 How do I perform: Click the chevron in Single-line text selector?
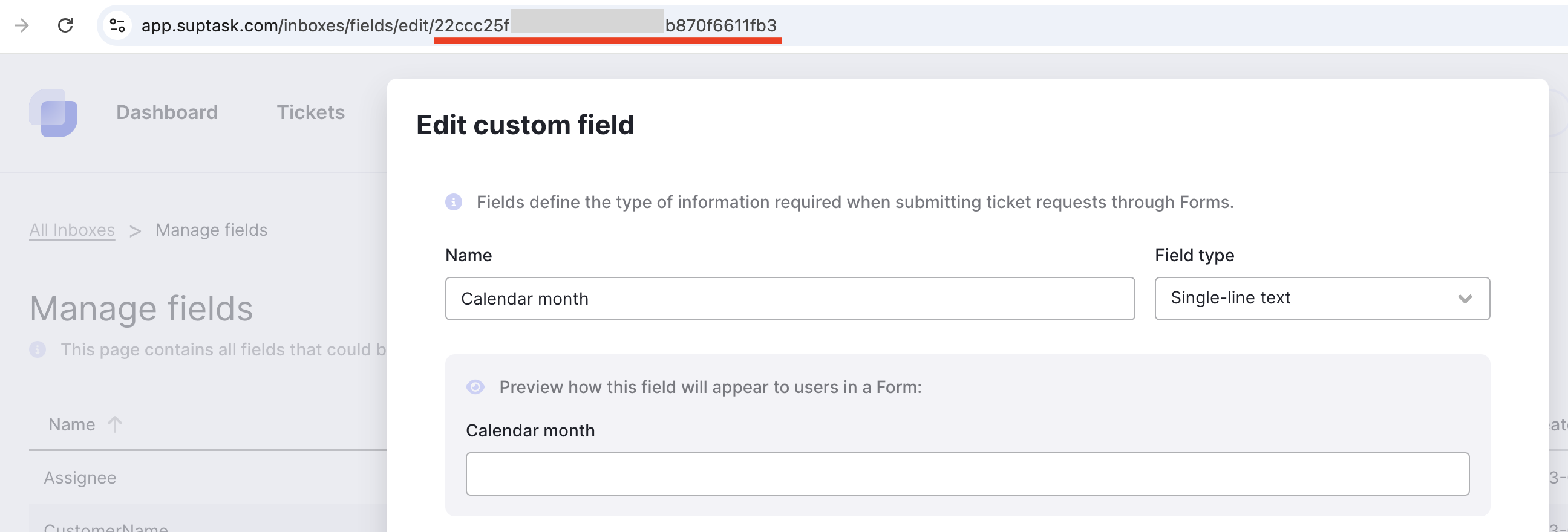pyautogui.click(x=1465, y=299)
